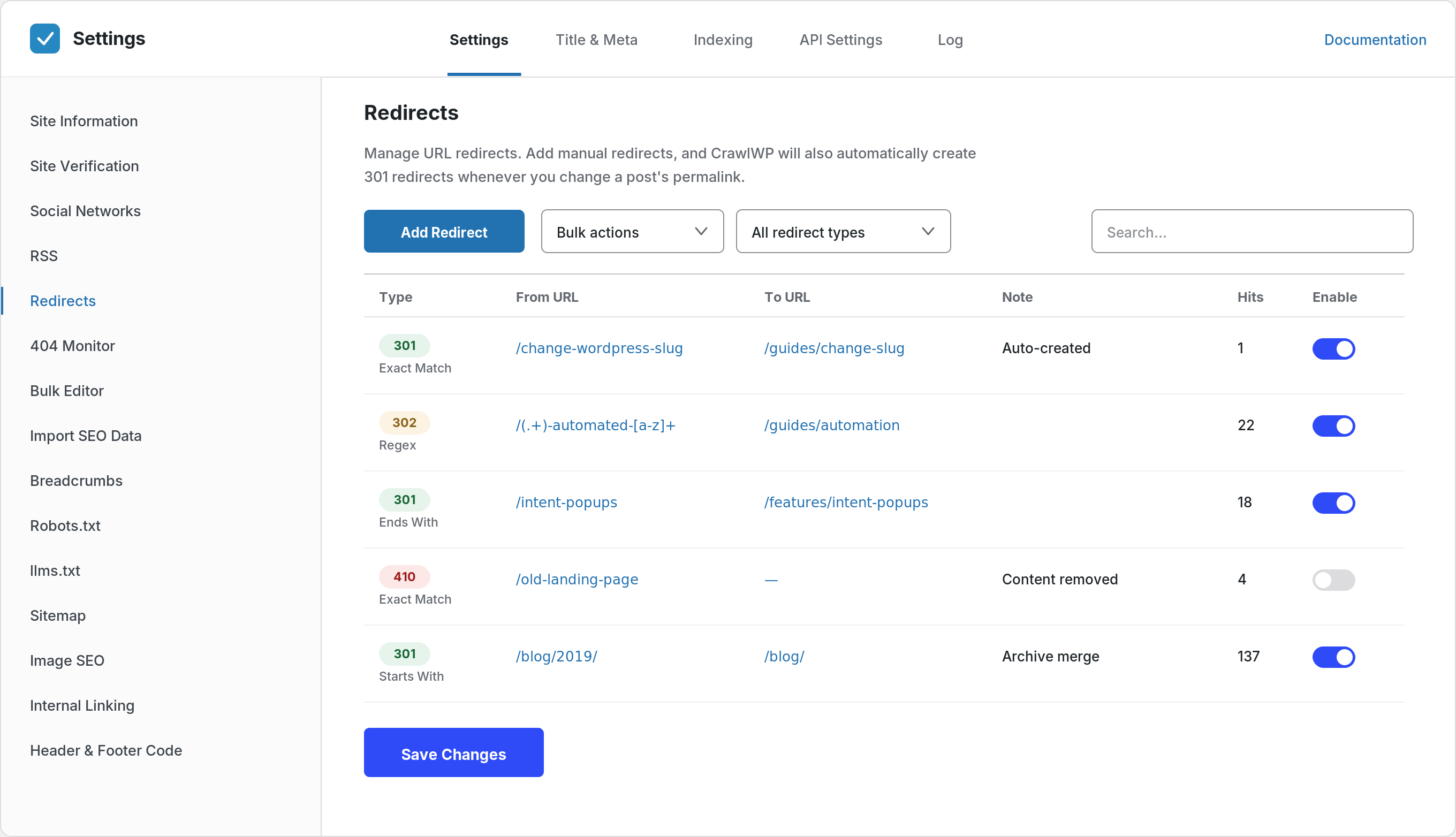Disable the /change-wordpress-slug redirect toggle
This screenshot has width=1456, height=837.
point(1333,348)
